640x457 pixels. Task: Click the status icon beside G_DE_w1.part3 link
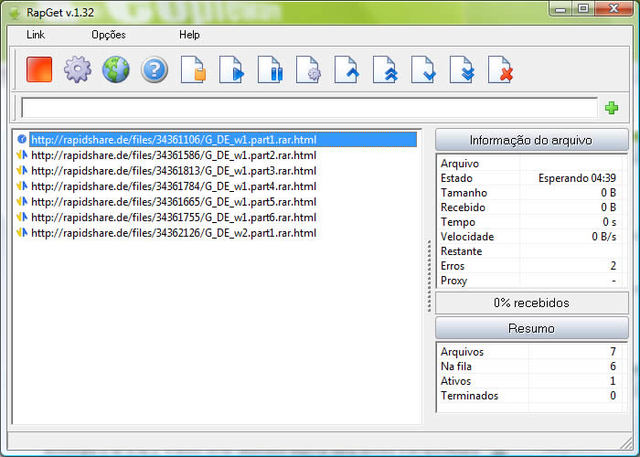[22, 171]
